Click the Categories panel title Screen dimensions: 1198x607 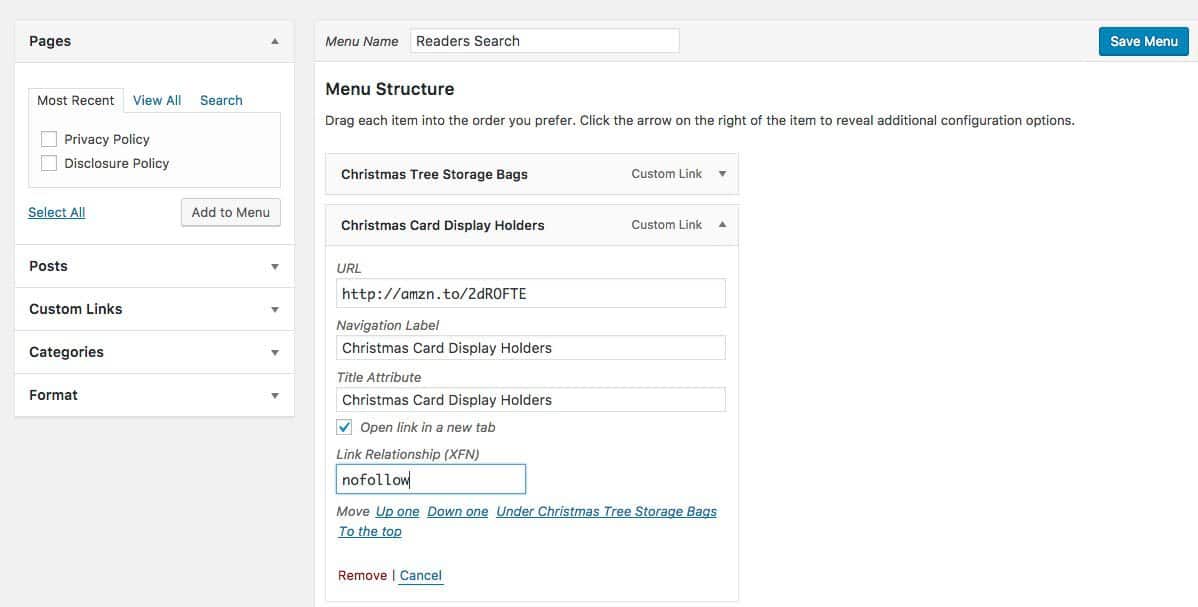pyautogui.click(x=66, y=352)
